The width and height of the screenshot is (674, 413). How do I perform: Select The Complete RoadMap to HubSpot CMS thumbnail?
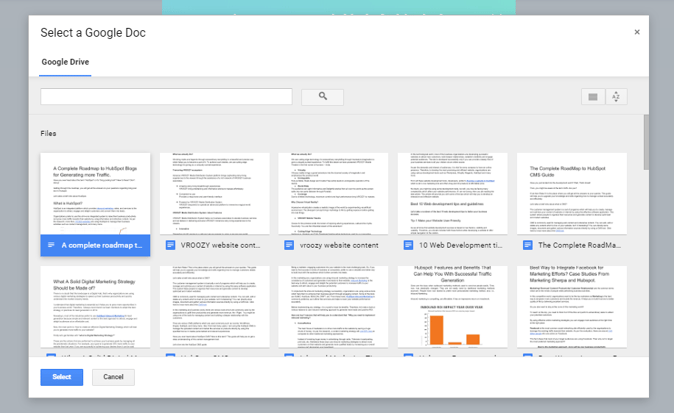572,193
